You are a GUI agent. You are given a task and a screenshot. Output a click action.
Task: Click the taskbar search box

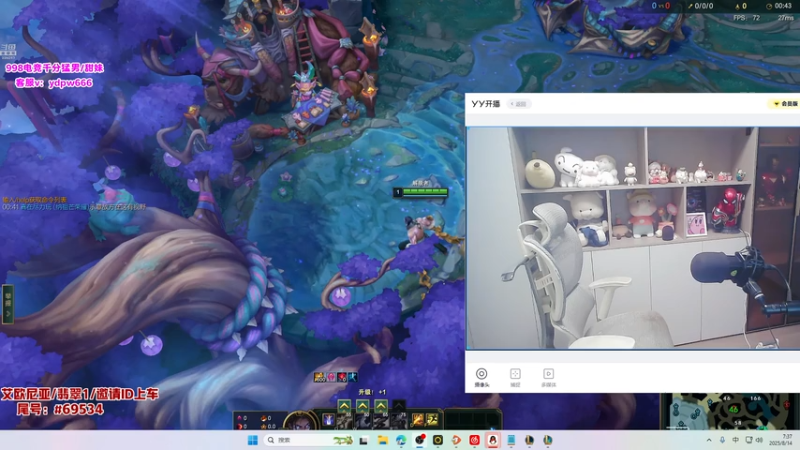pyautogui.click(x=309, y=440)
